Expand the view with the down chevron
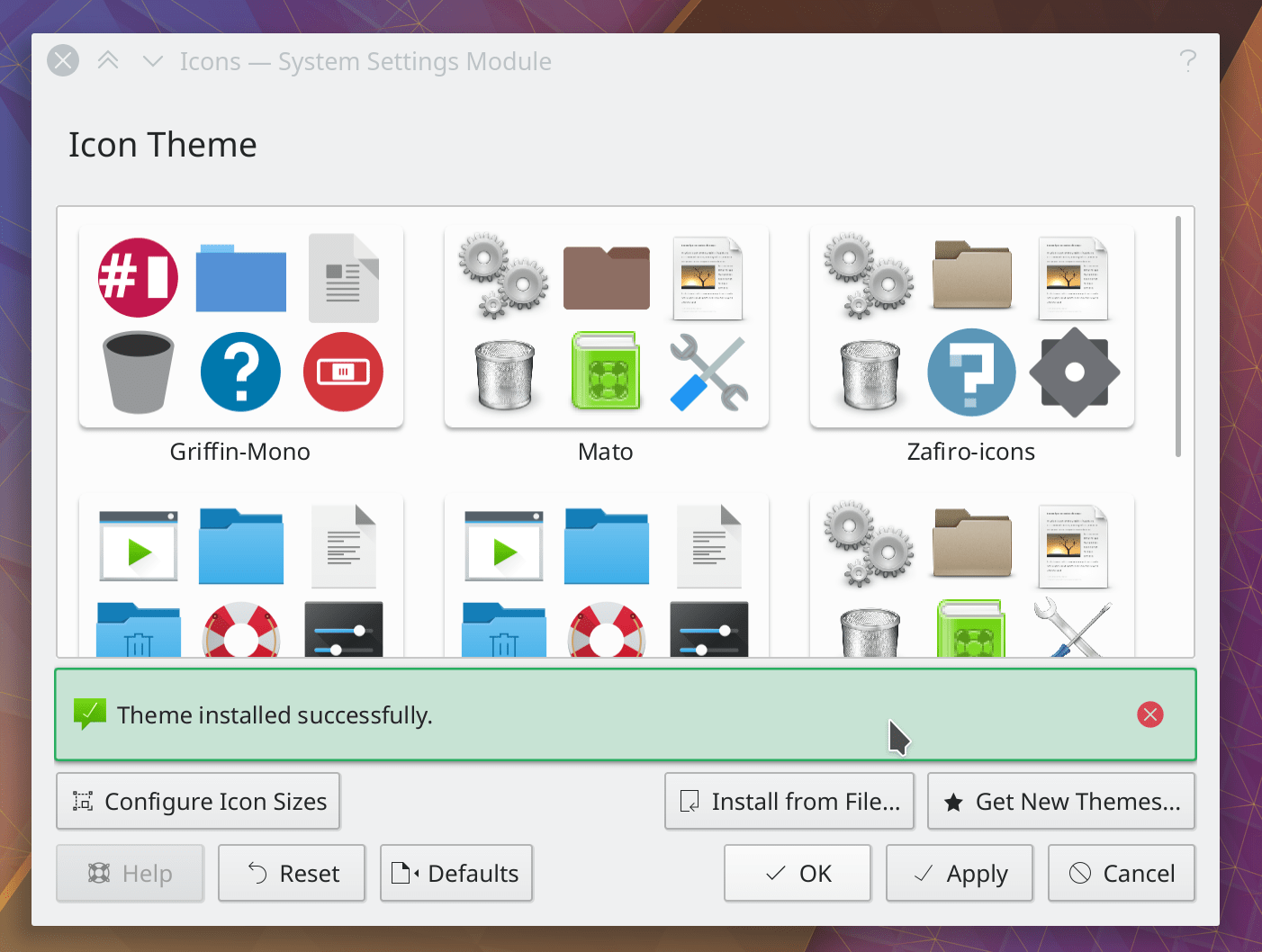 click(x=152, y=62)
